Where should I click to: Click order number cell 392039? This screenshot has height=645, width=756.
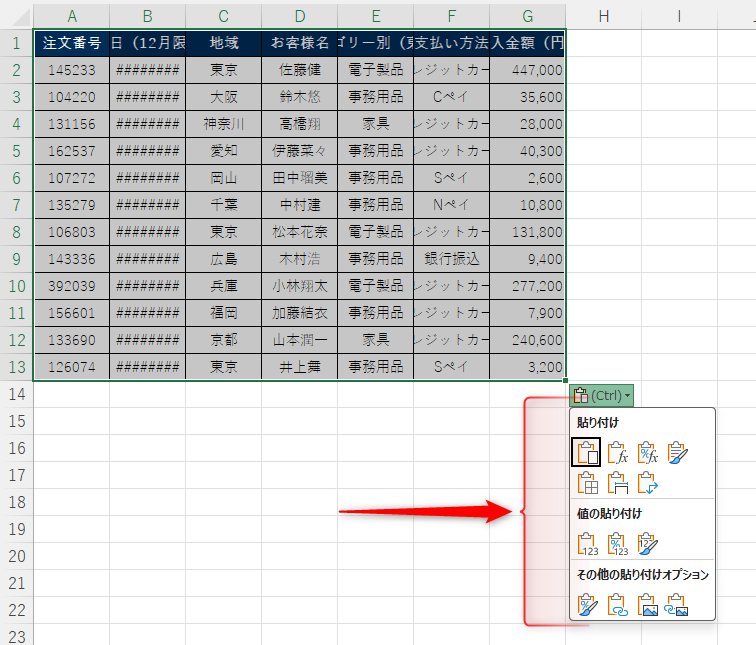72,286
